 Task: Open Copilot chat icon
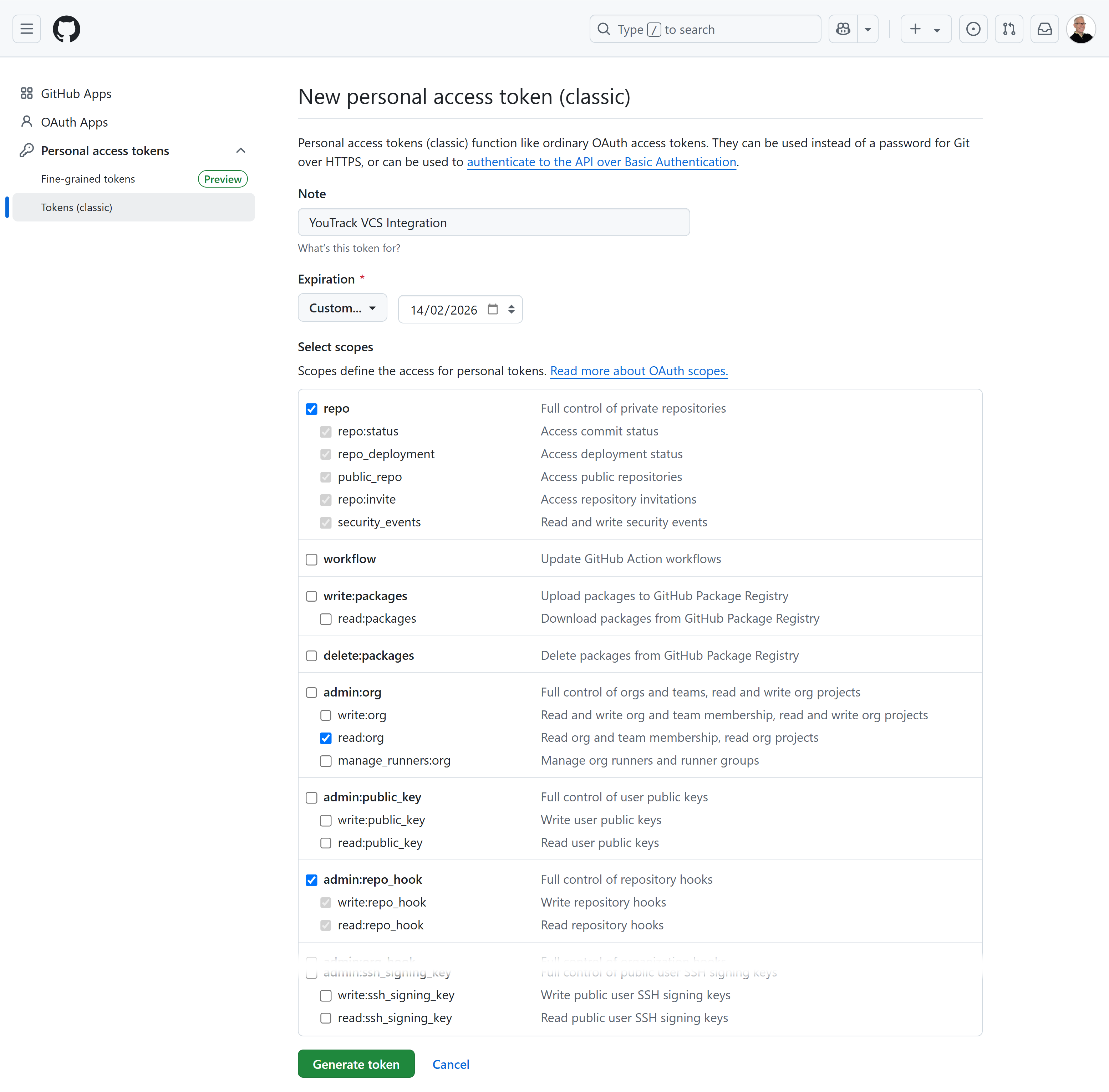(843, 29)
